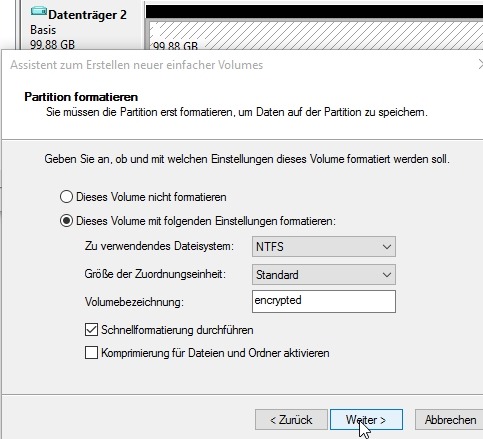Click the wizard title bar text

[x=137, y=65]
